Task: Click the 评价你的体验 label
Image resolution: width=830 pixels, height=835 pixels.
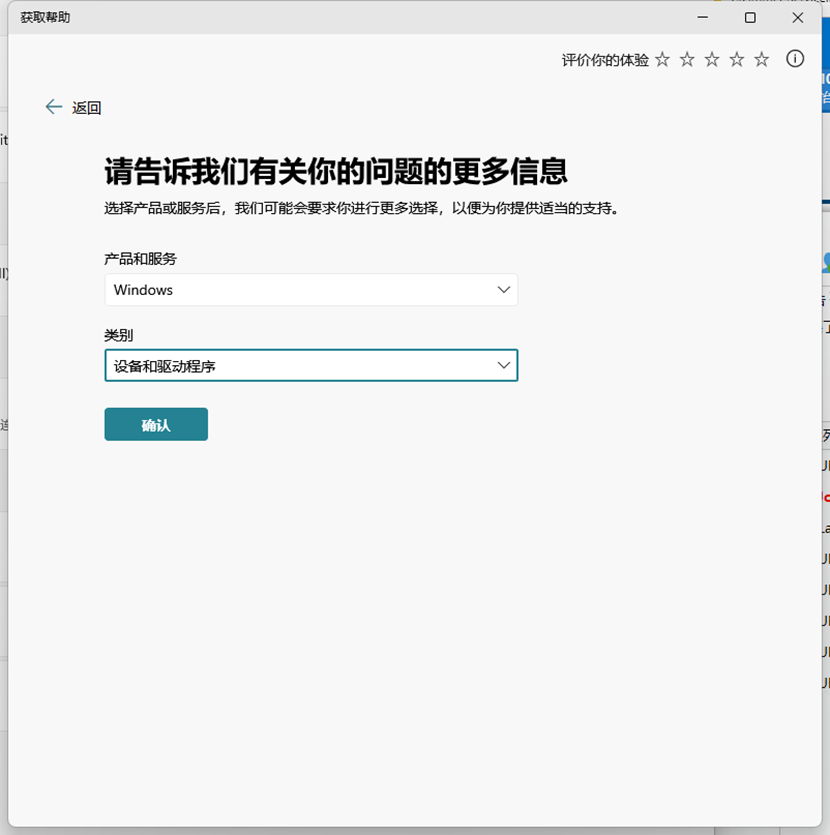Action: pyautogui.click(x=605, y=60)
